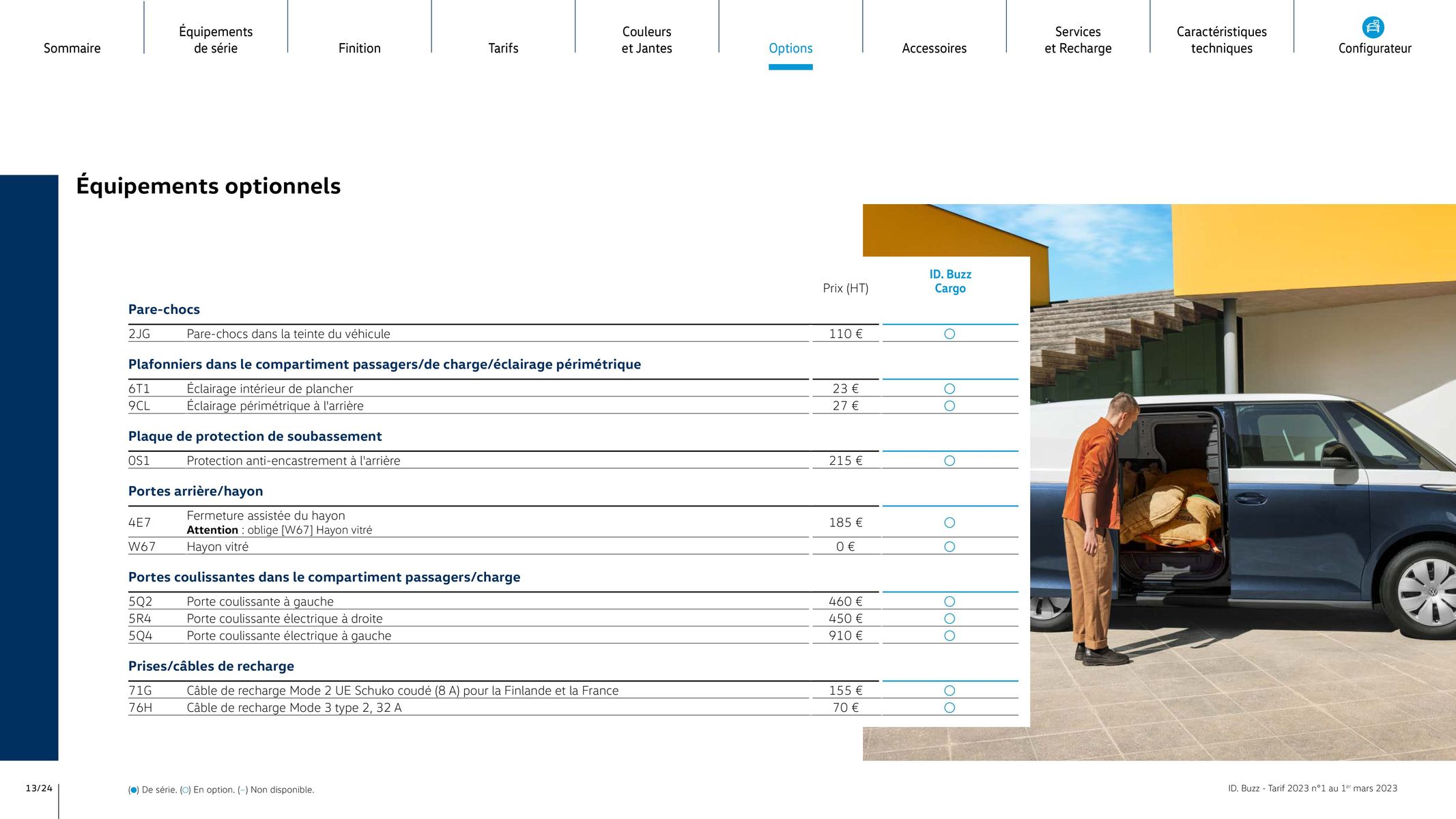Select option circle for 71G câble Schuko
The image size is (1456, 819).
pos(950,691)
